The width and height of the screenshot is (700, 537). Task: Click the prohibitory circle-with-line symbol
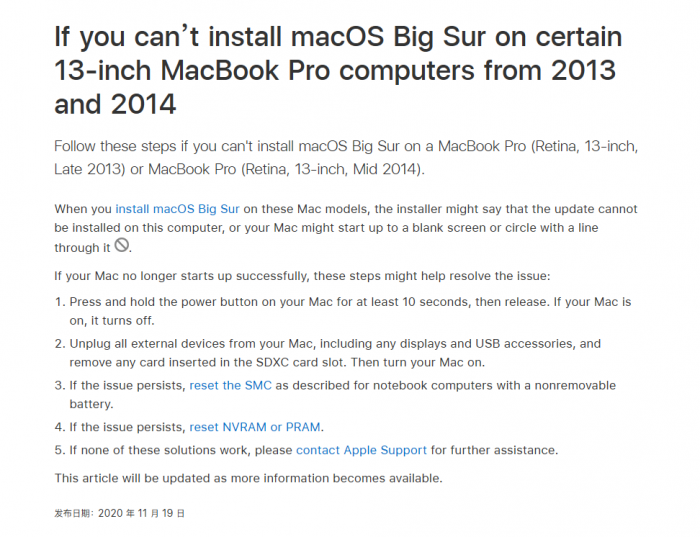(122, 245)
